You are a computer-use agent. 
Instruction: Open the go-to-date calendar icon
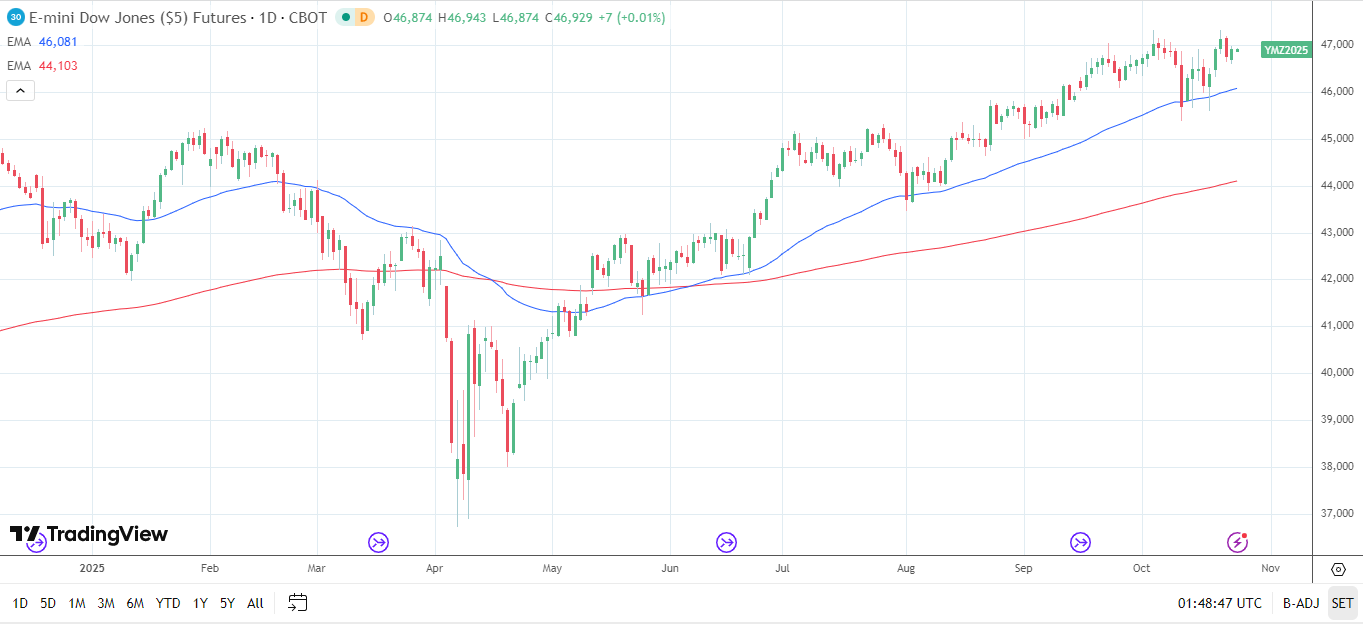tap(296, 603)
